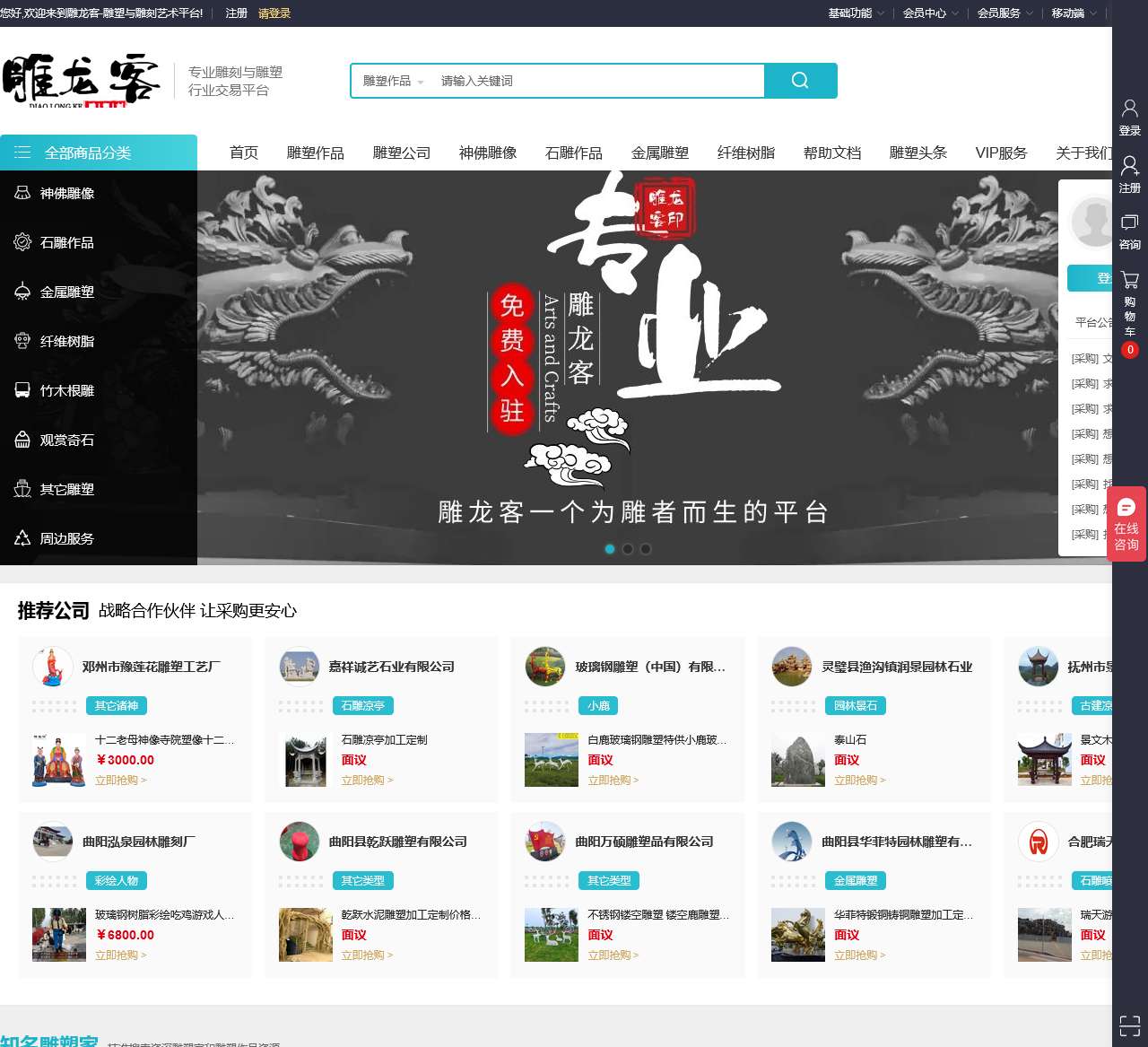Open 乾跃水泥雕塑加工定制 product thumbnail

click(306, 935)
